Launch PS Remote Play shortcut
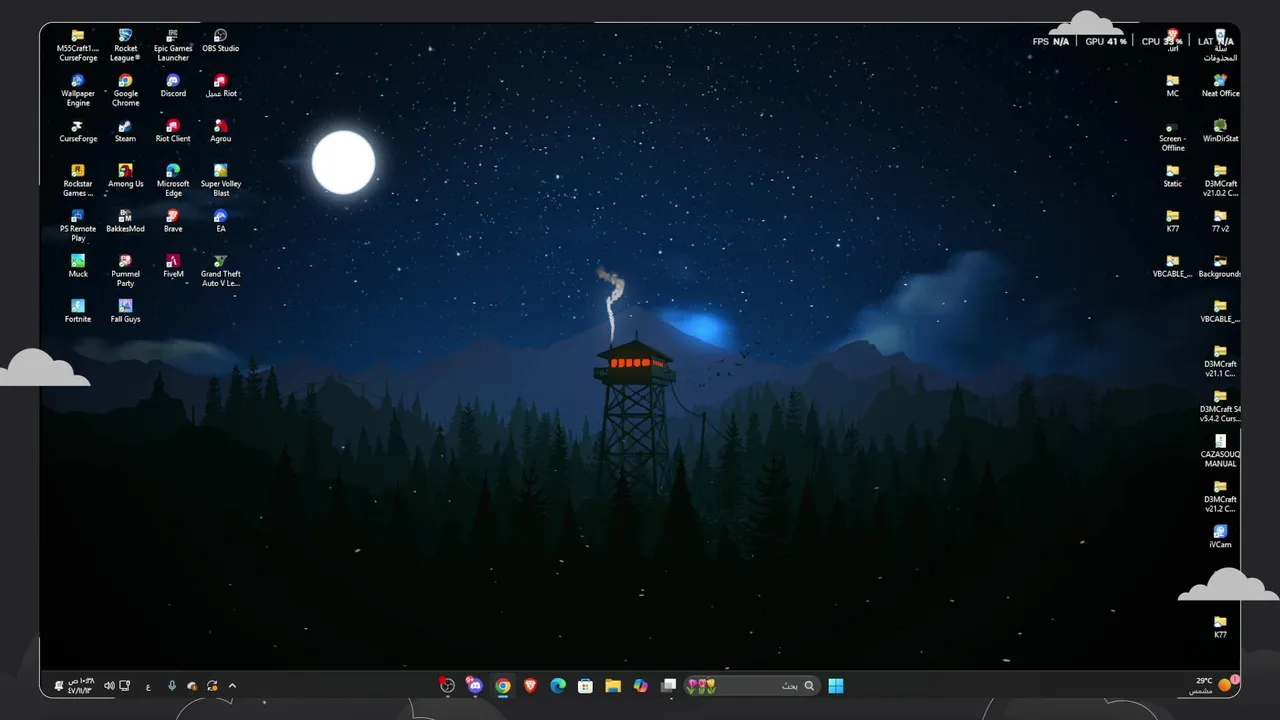Viewport: 1280px width, 720px height. coord(78,226)
